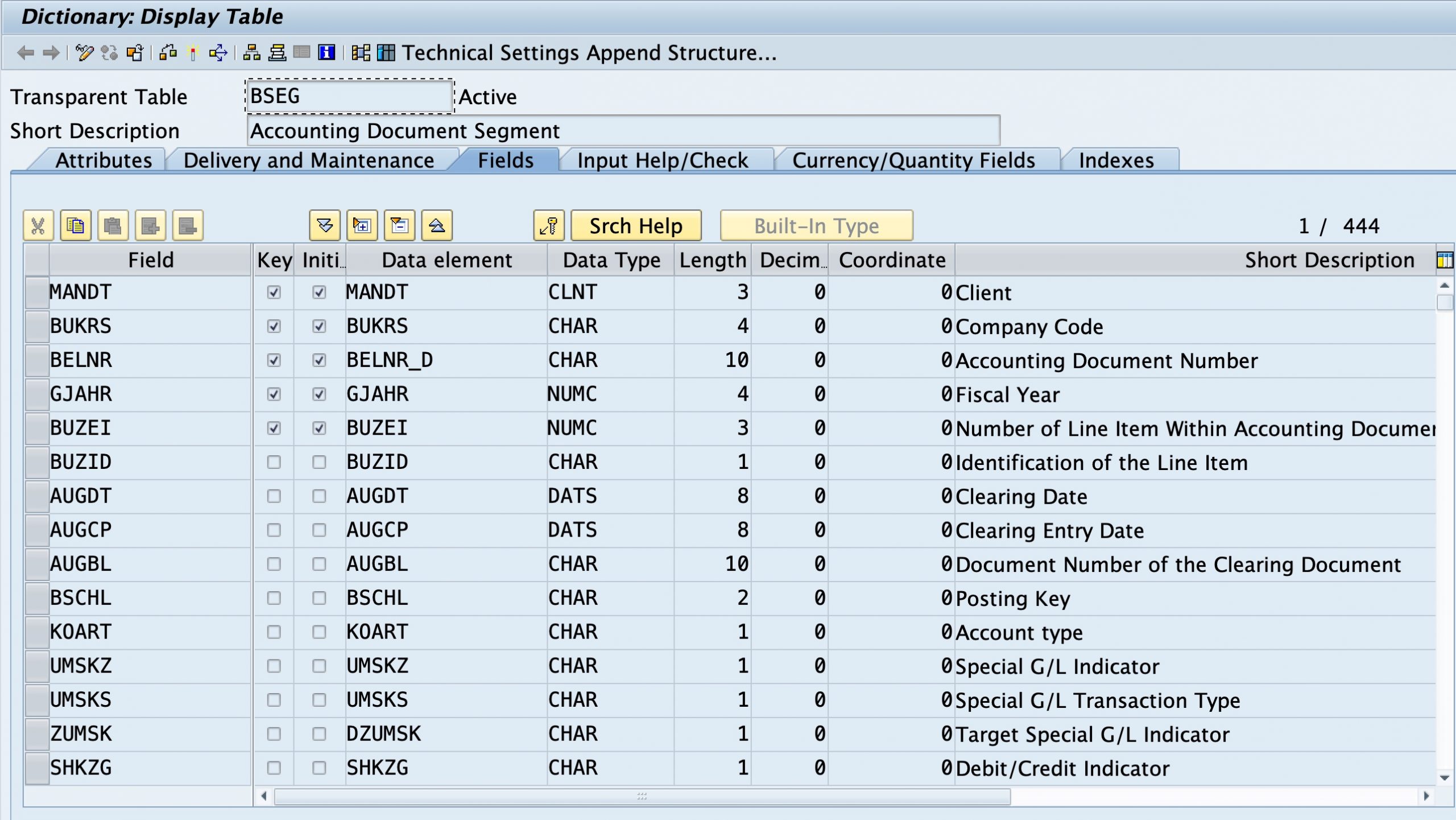The image size is (1456, 820).
Task: Uncheck the Key checkbox for MANDT
Action: point(275,292)
